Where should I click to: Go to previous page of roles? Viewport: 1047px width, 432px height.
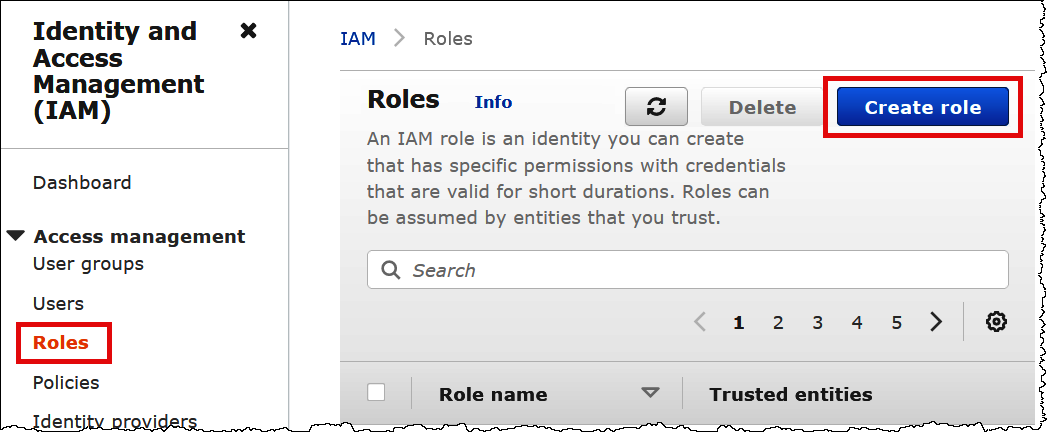click(x=700, y=321)
